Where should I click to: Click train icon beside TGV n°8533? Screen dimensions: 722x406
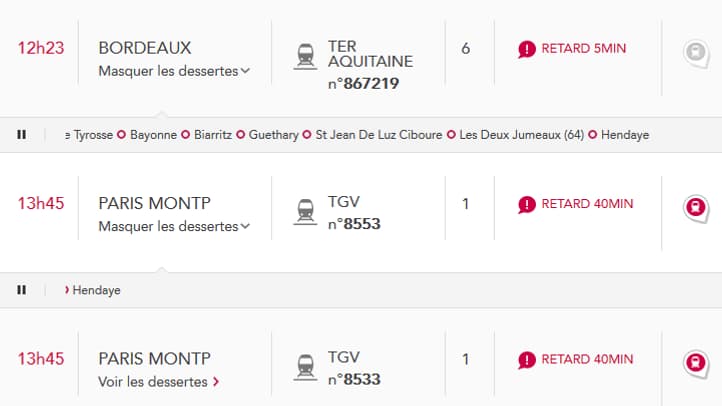[x=305, y=367]
